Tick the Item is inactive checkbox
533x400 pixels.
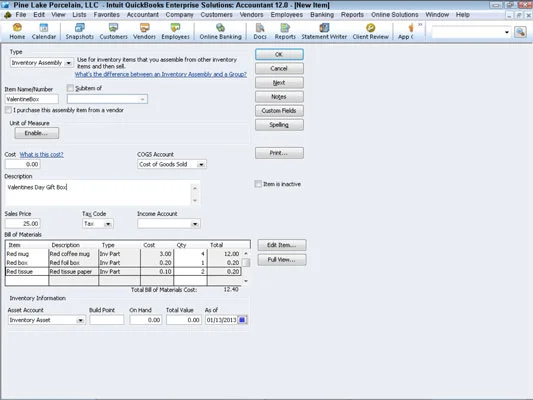point(258,184)
